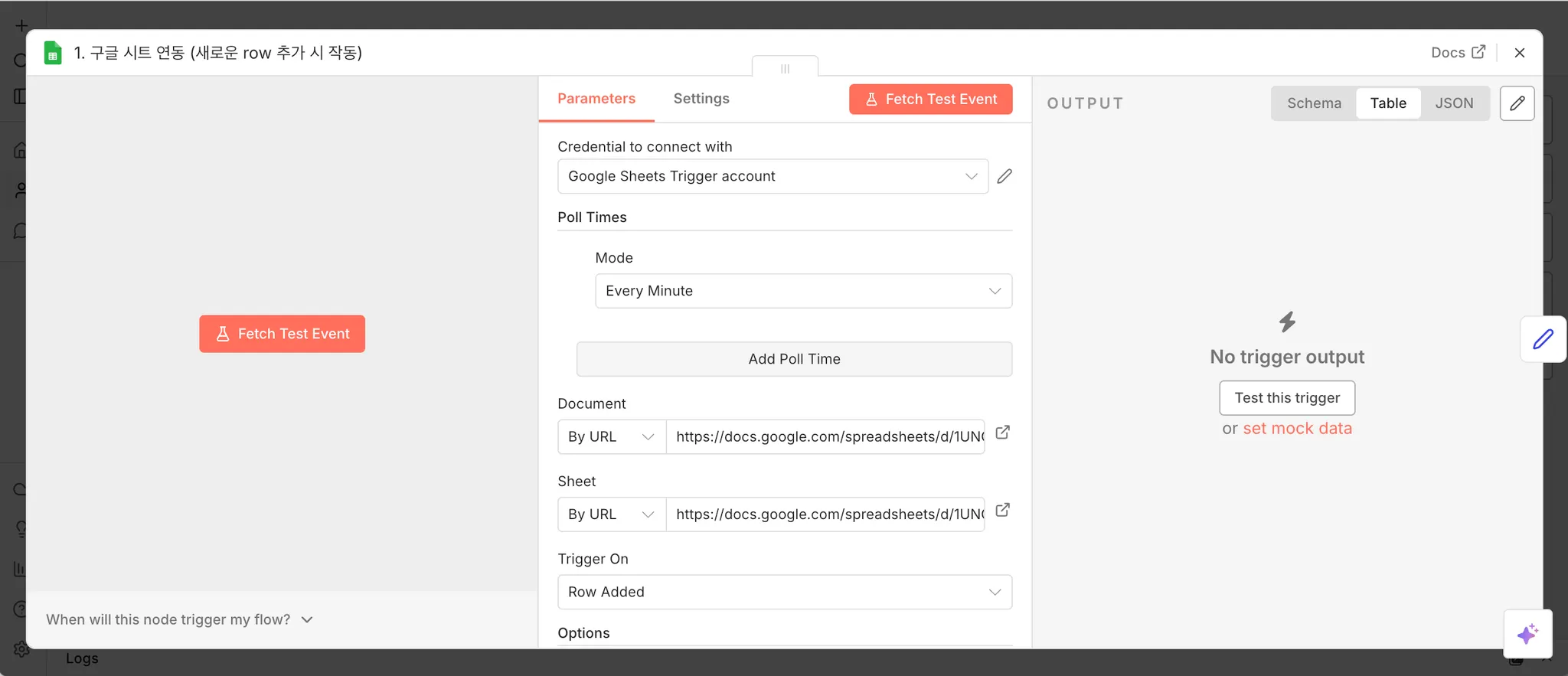This screenshot has height=676, width=1568.
Task: Click the edit output pencil icon
Action: click(1517, 103)
